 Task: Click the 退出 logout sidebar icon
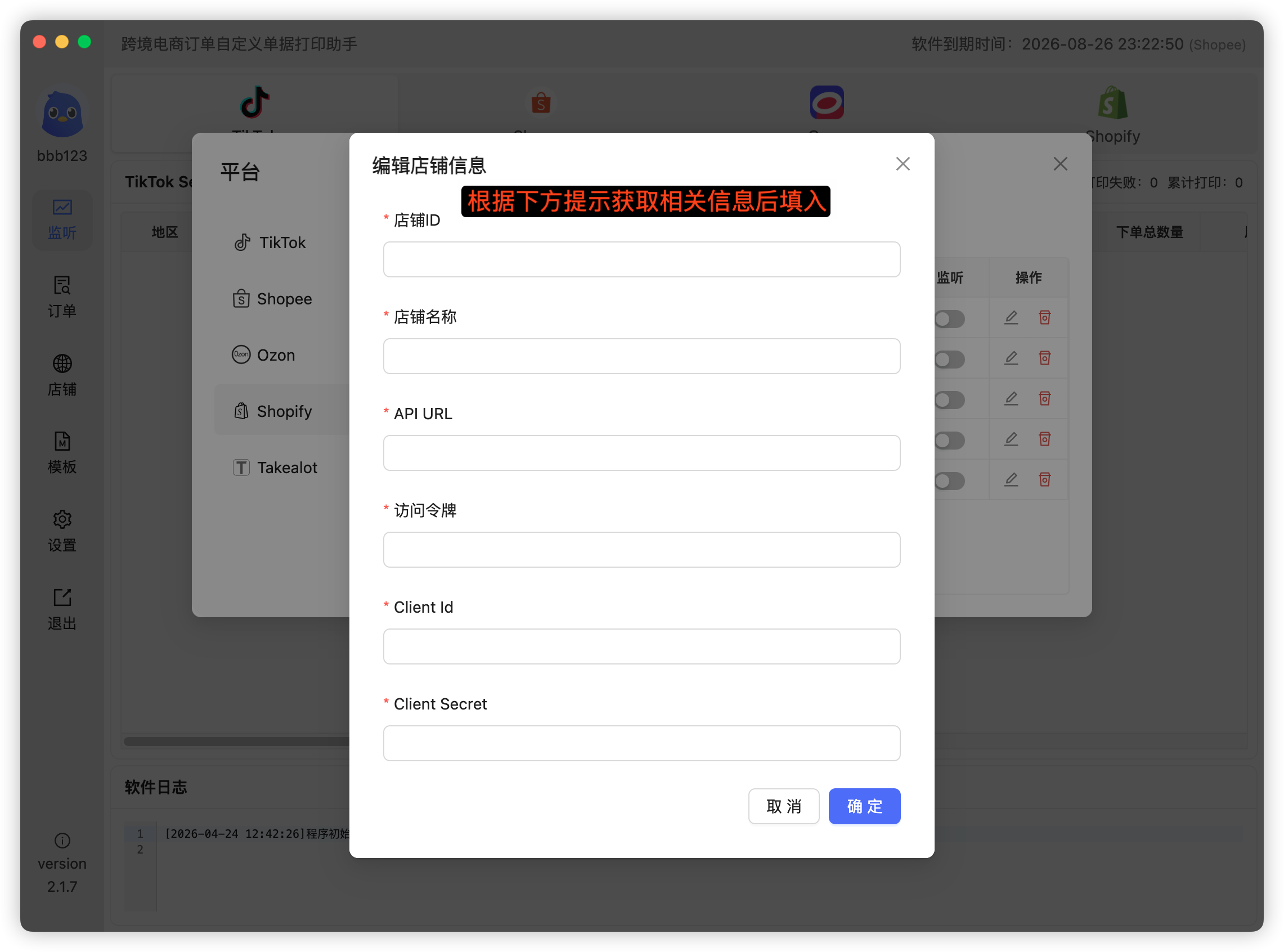click(62, 598)
